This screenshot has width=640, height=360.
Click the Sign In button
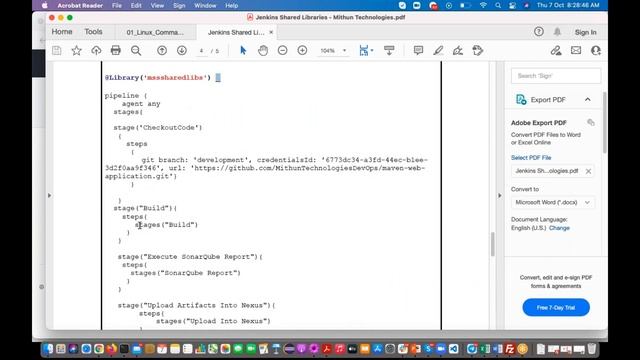(585, 32)
